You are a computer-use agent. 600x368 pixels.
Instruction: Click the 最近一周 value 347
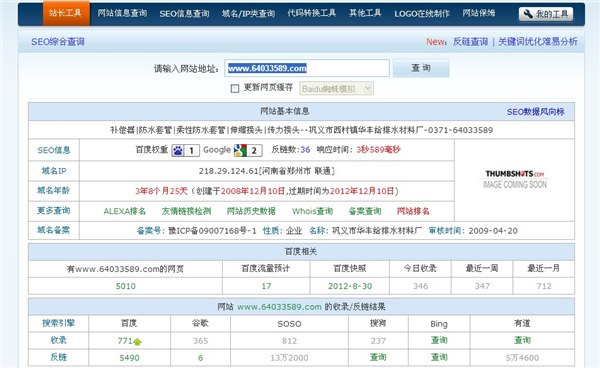[x=482, y=286]
